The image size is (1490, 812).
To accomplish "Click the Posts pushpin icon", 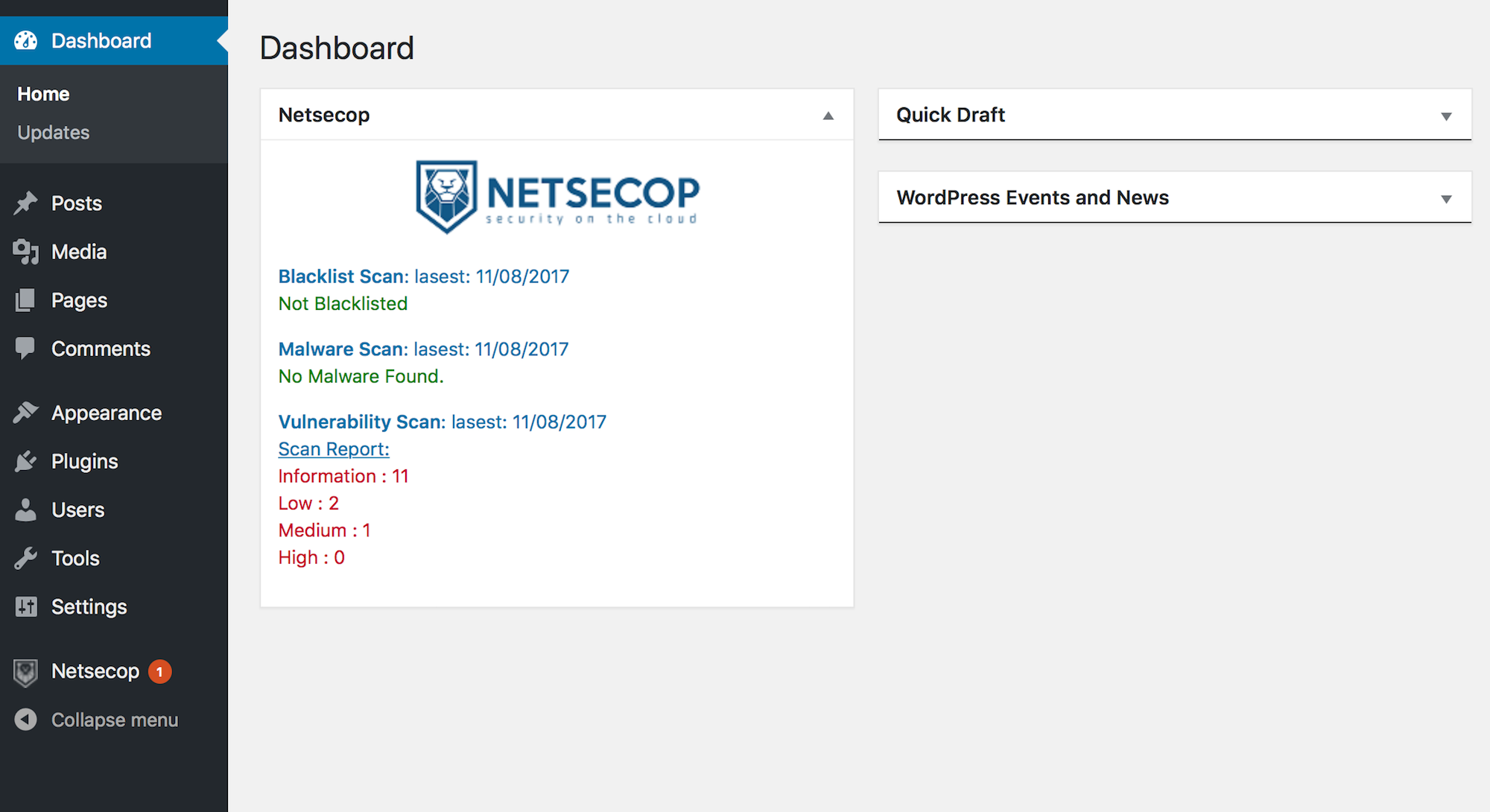I will [x=26, y=203].
